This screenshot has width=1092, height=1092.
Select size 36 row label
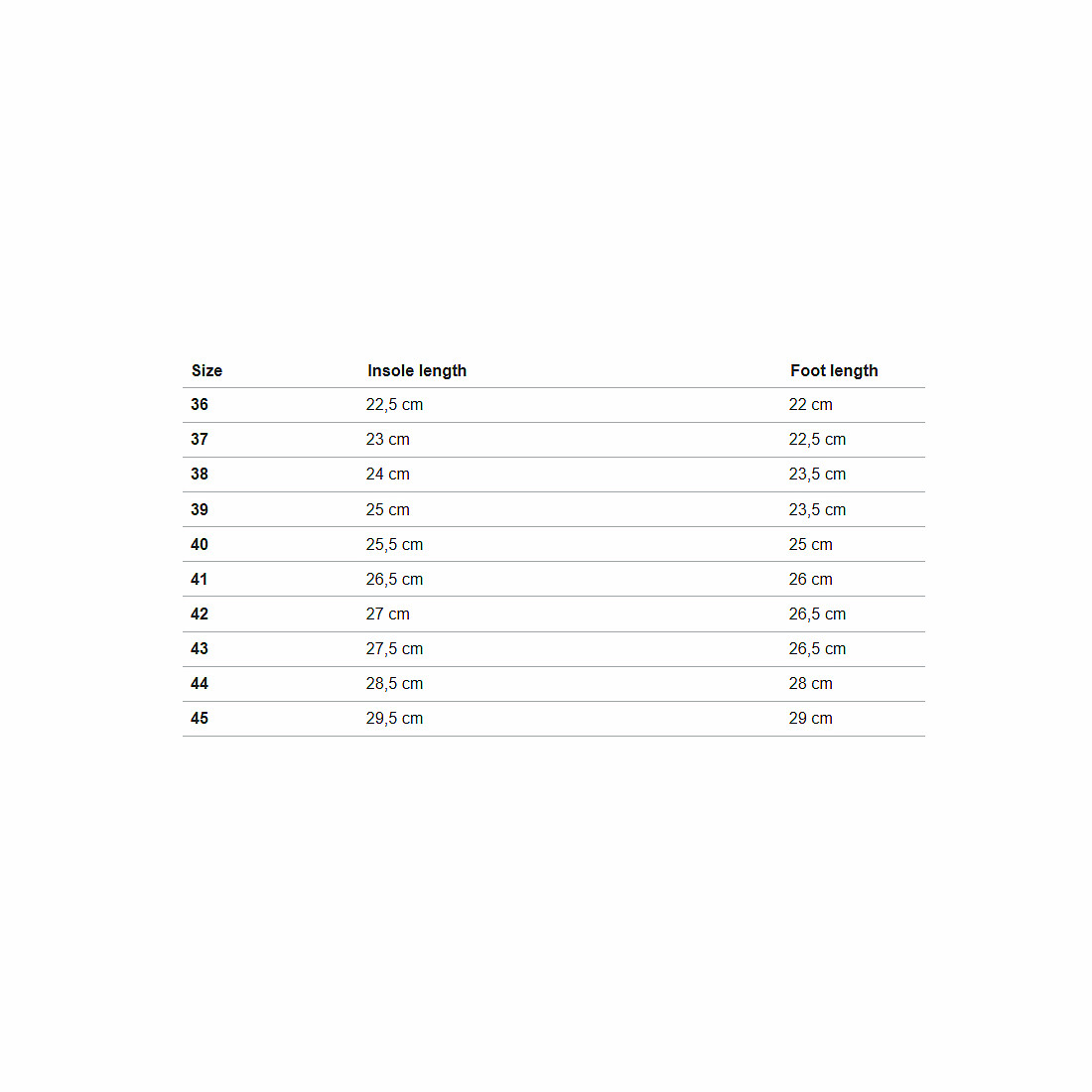(200, 405)
